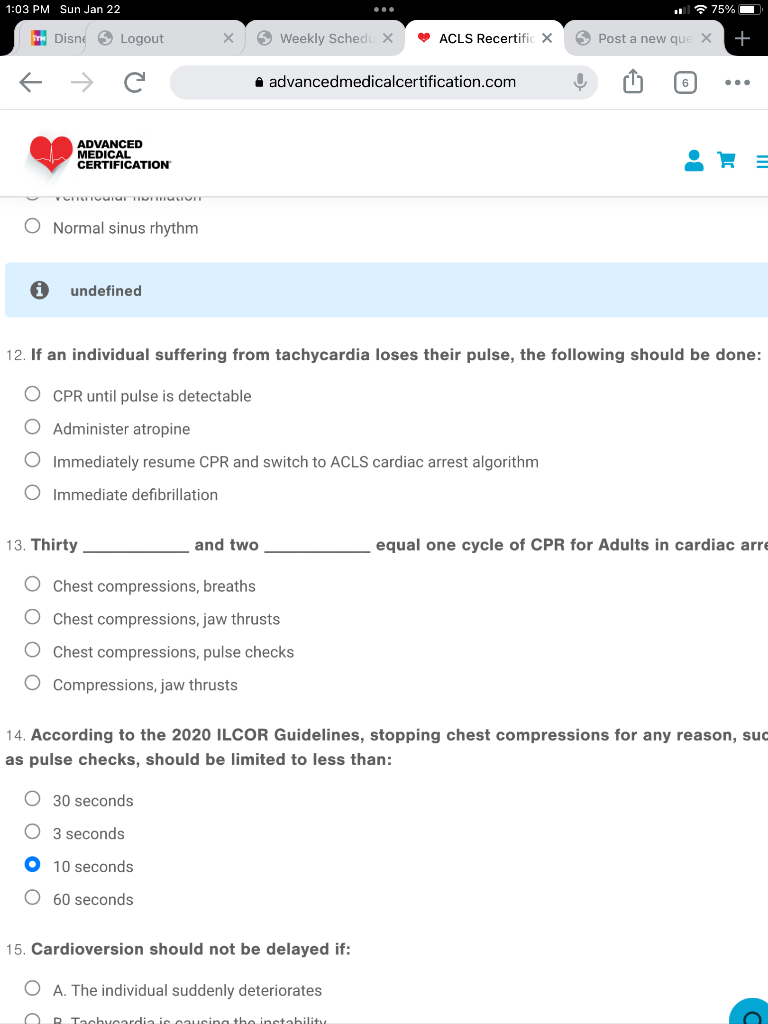Open Safari's share sheet
Image resolution: width=768 pixels, height=1024 pixels.
[632, 83]
